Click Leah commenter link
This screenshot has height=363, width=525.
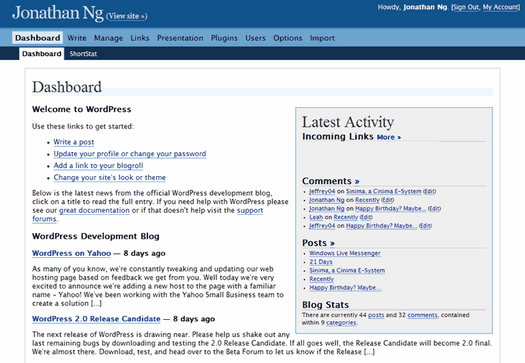316,217
